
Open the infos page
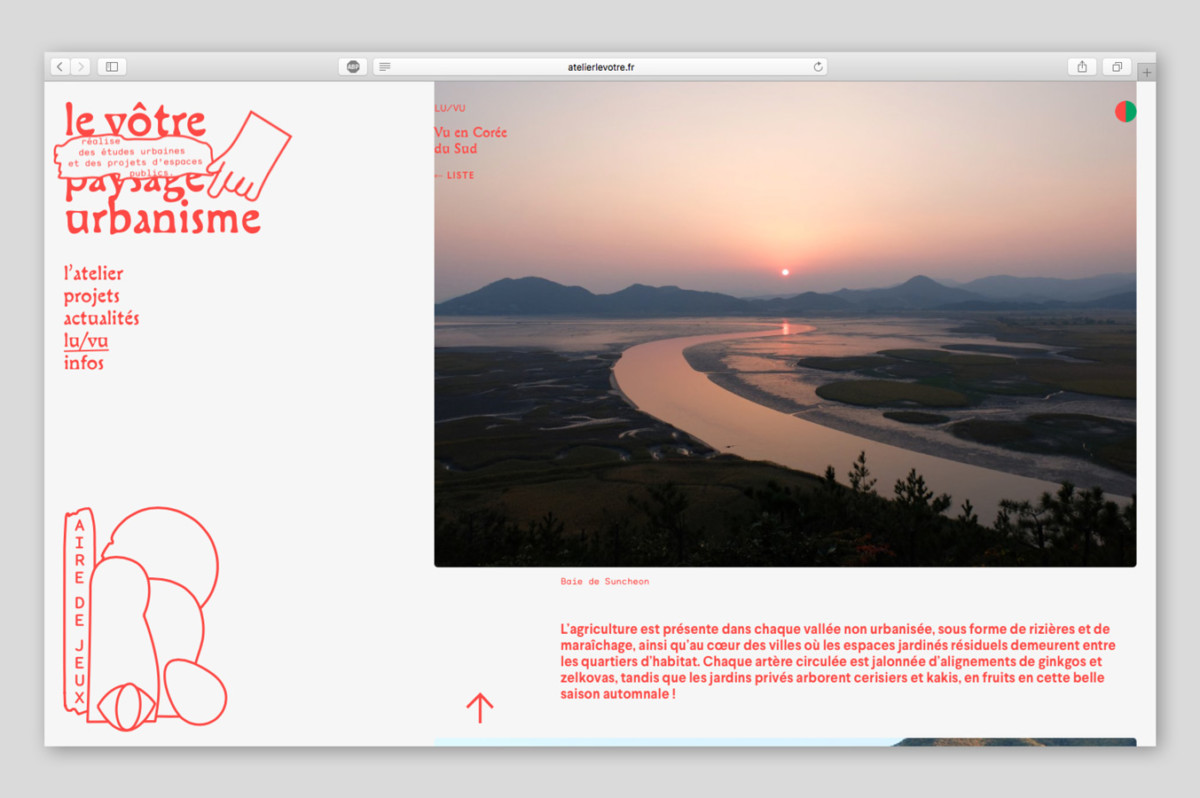coord(84,363)
